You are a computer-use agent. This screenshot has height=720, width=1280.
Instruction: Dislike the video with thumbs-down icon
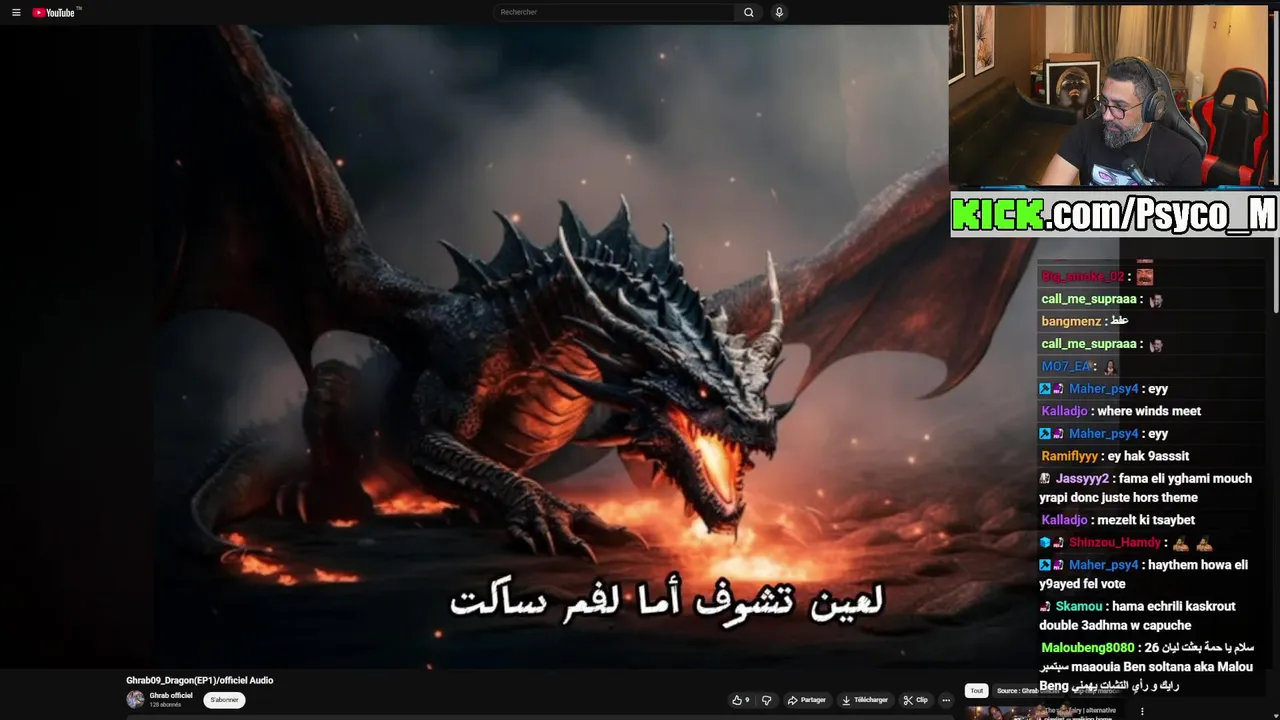point(767,700)
